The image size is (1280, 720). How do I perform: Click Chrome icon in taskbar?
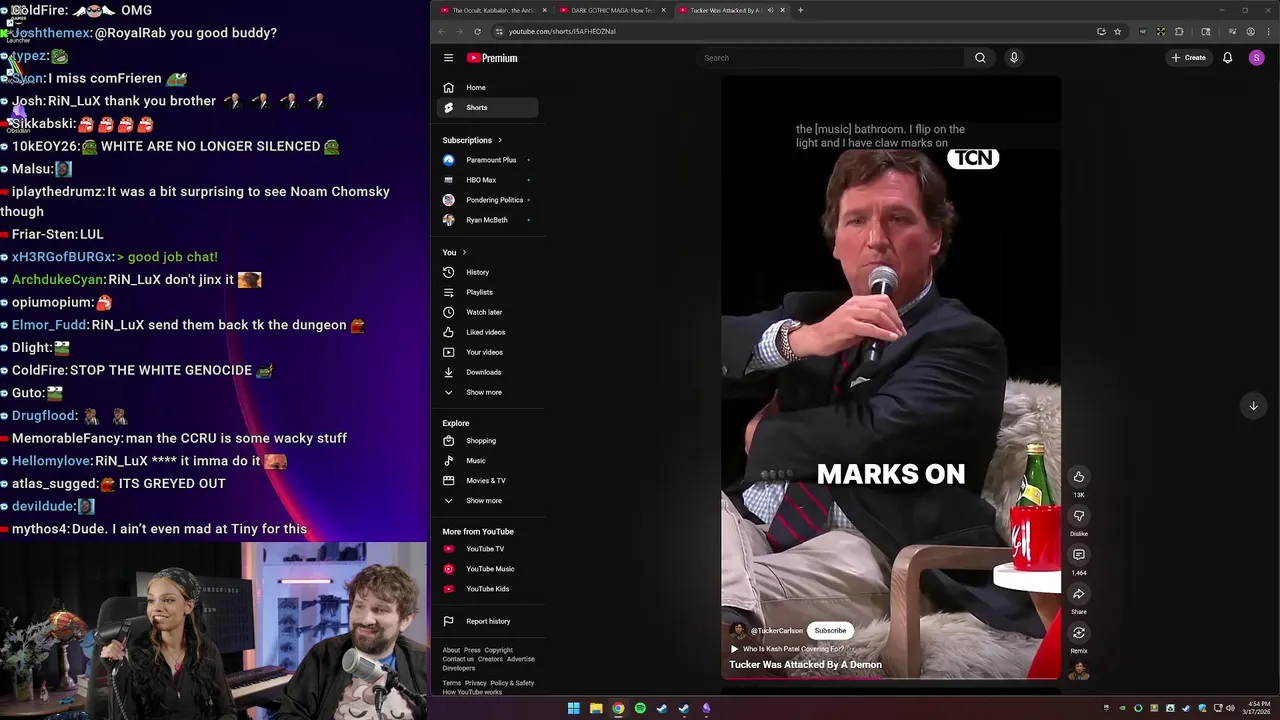click(618, 708)
